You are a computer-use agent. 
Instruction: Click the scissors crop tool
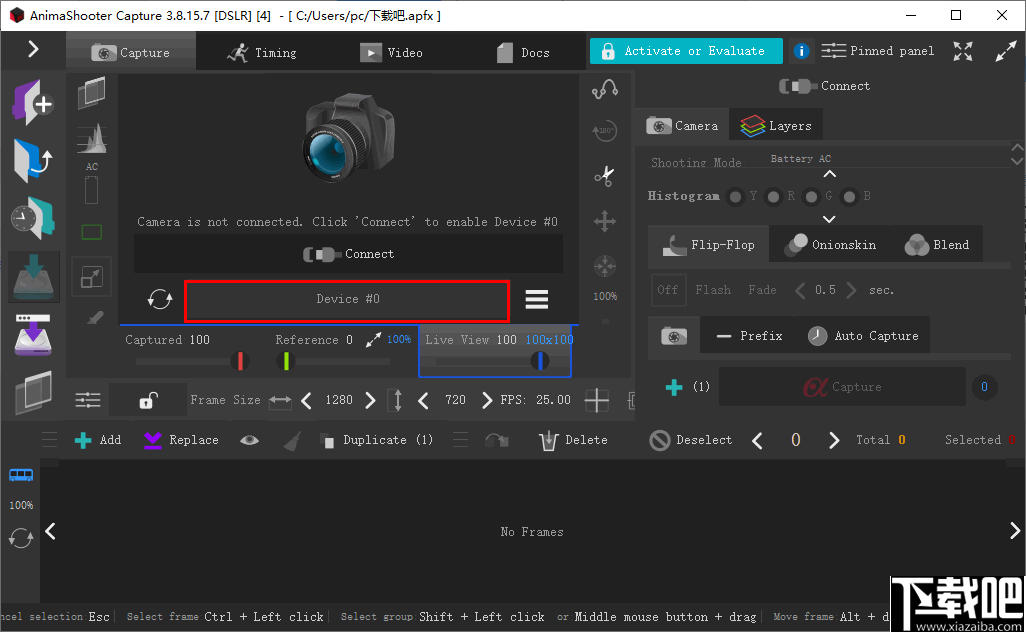(604, 176)
